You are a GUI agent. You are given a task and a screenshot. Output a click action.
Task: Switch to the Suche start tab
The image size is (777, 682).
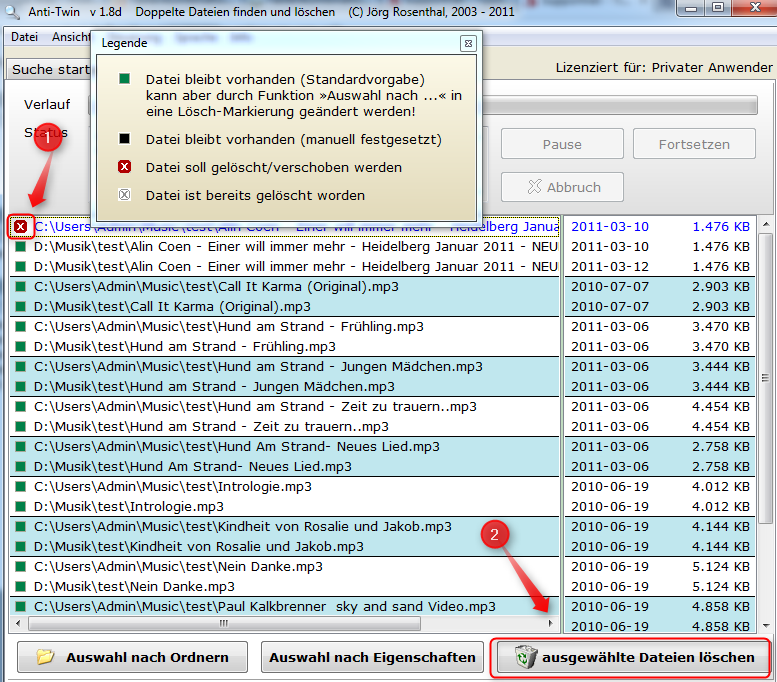click(x=50, y=69)
